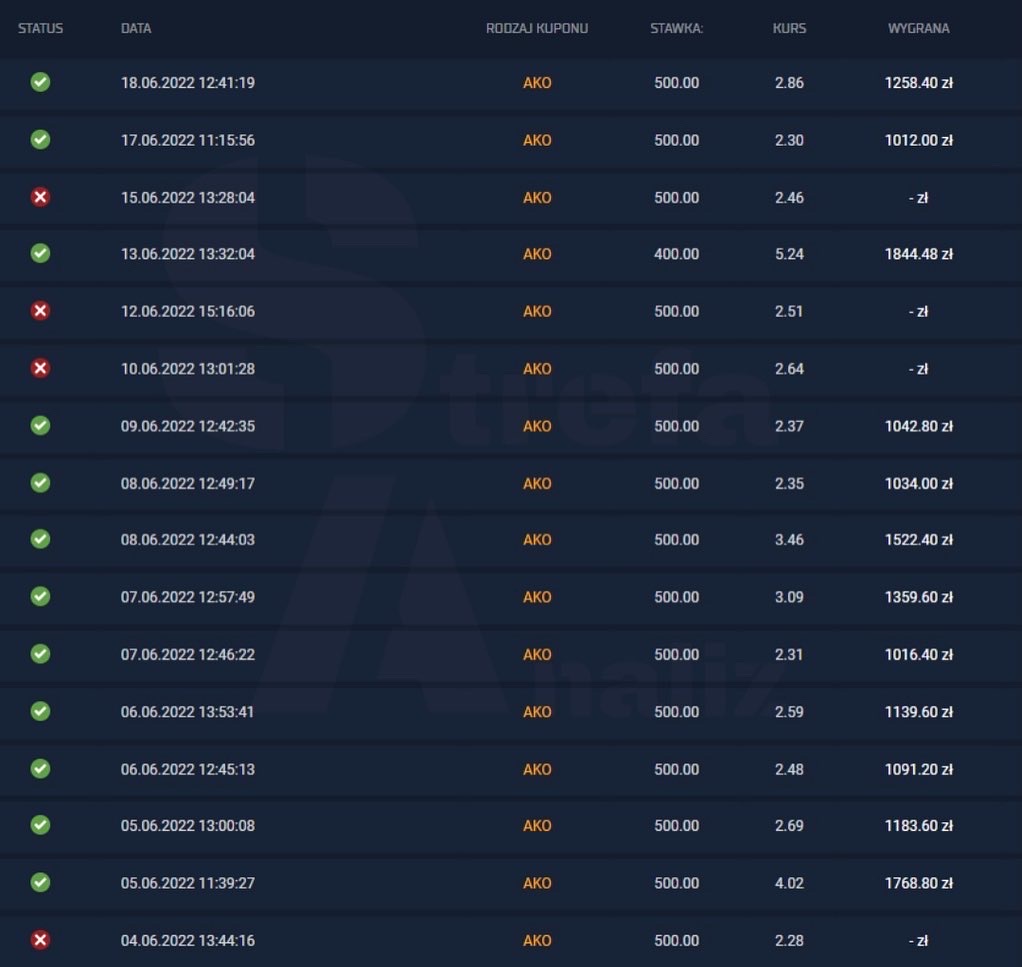Click winnings 1359.60 zł
The height and width of the screenshot is (967, 1022).
pyautogui.click(x=918, y=598)
